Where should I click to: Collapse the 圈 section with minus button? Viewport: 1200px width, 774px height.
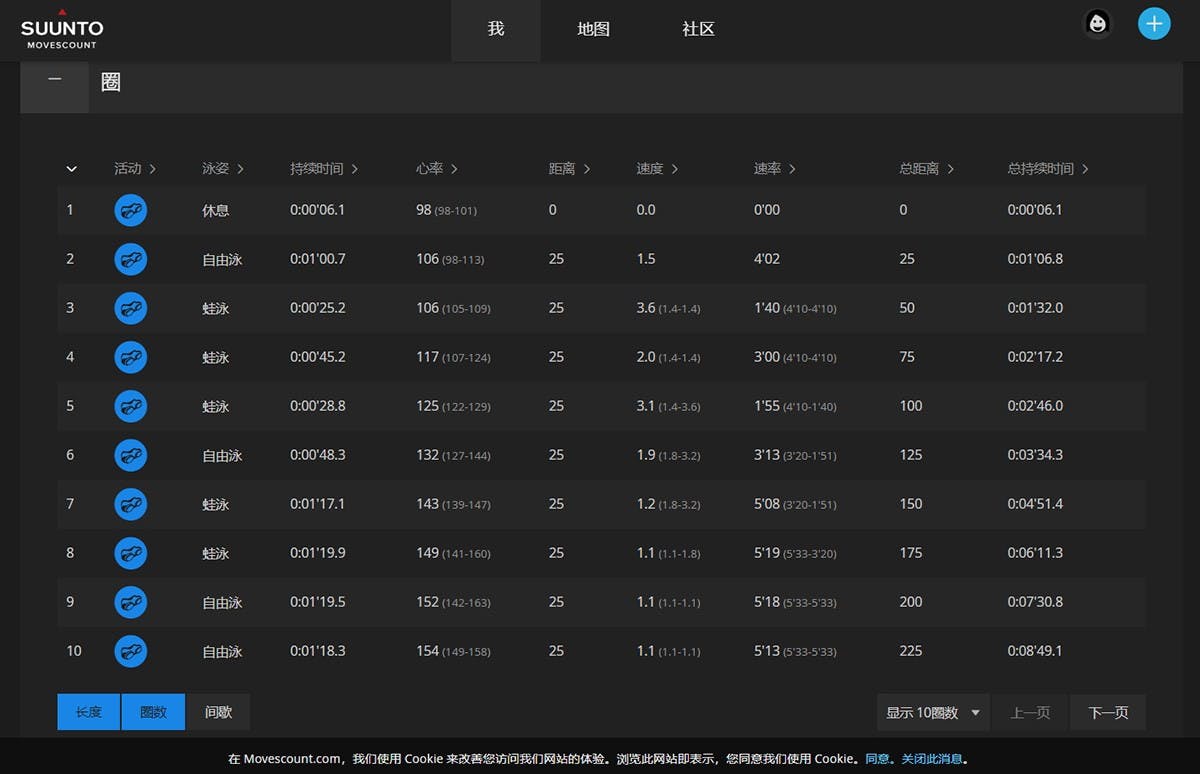(x=54, y=80)
